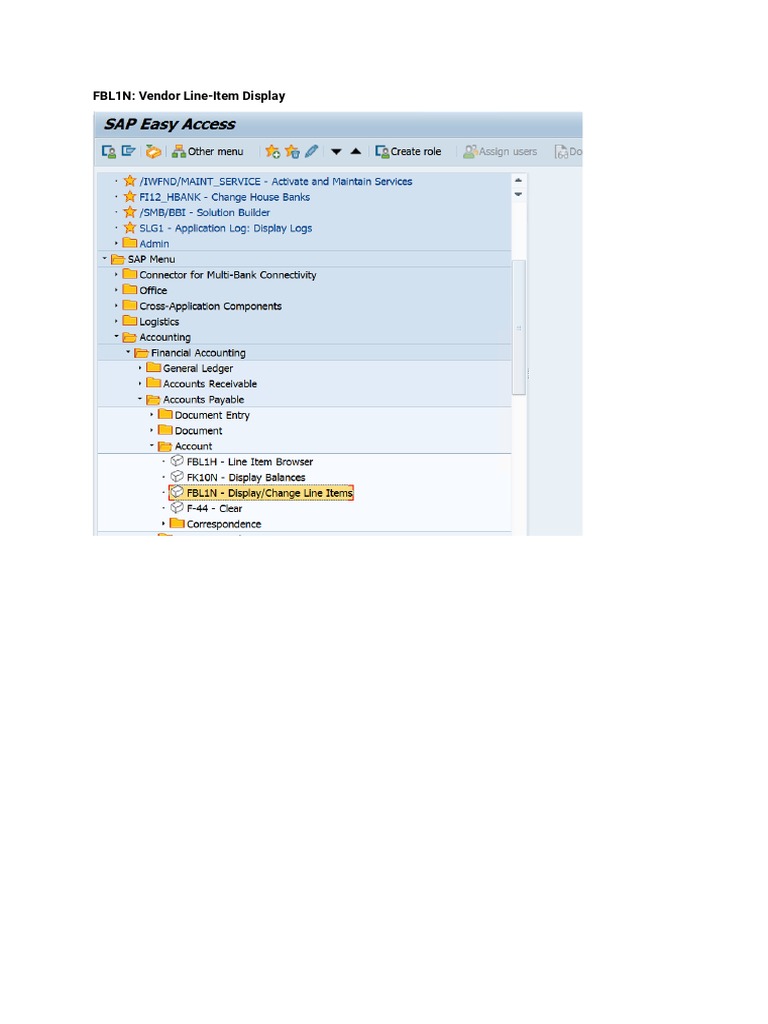The width and height of the screenshot is (768, 1024).
Task: Expand the Accounts Receivable folder arrow
Action: (x=140, y=383)
